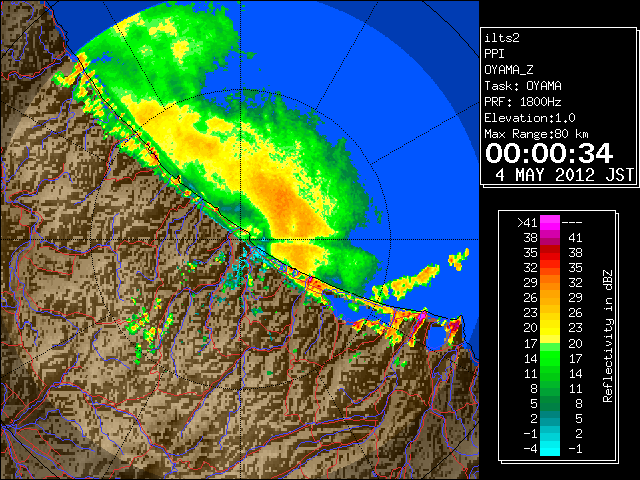
Task: Click the OYAMA_Z product label
Action: [509, 70]
